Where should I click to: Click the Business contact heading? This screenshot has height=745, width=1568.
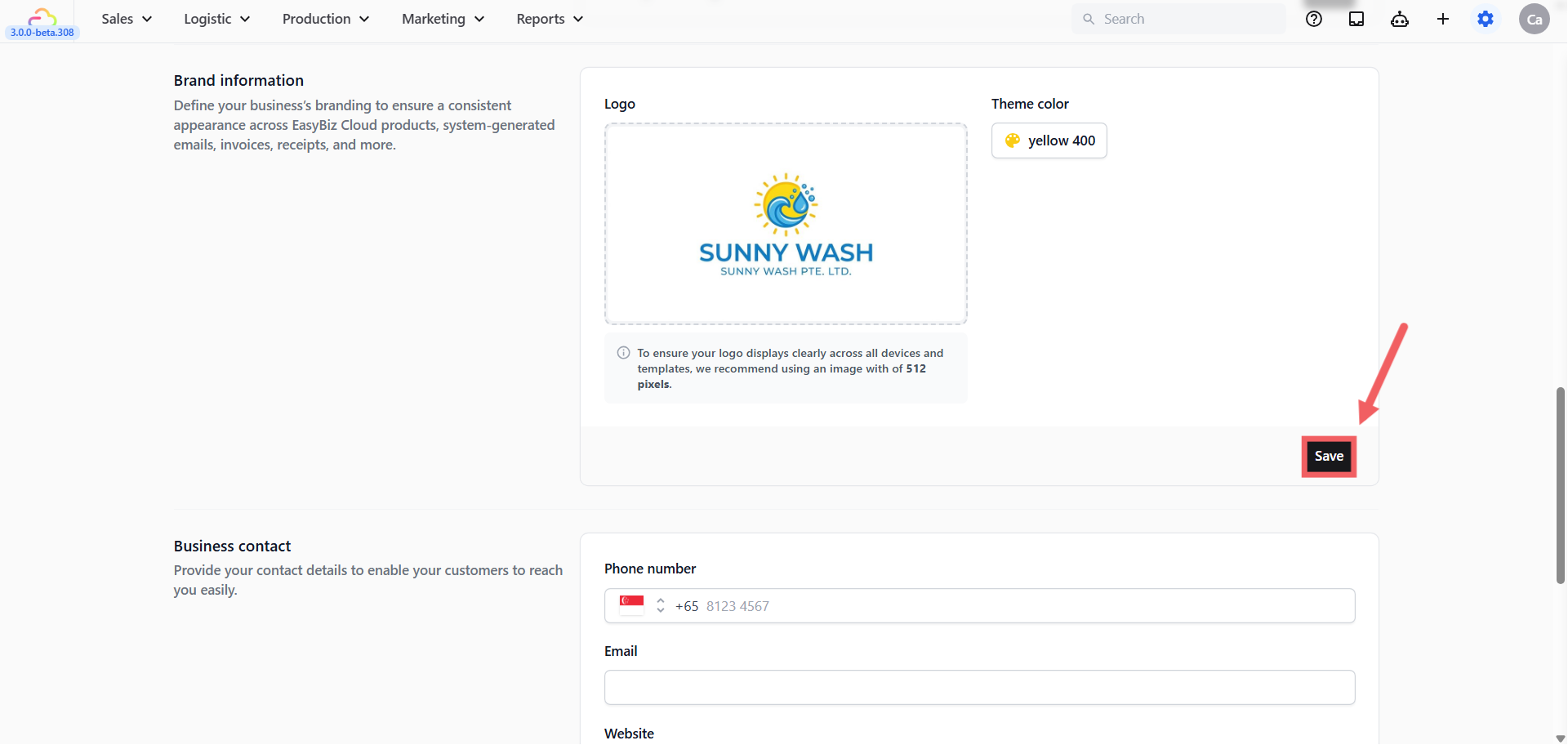pyautogui.click(x=232, y=546)
